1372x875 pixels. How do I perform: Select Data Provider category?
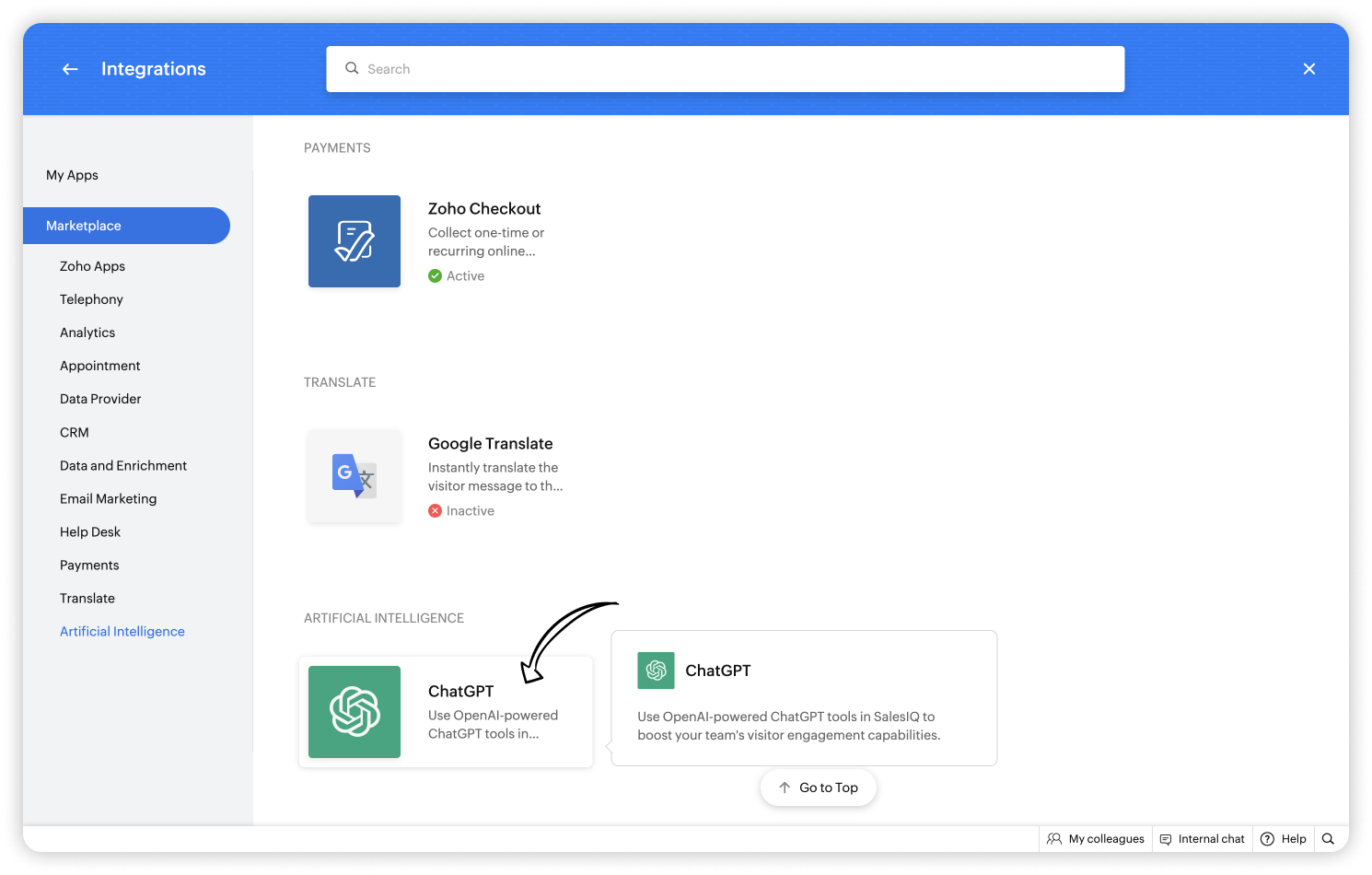tap(100, 399)
